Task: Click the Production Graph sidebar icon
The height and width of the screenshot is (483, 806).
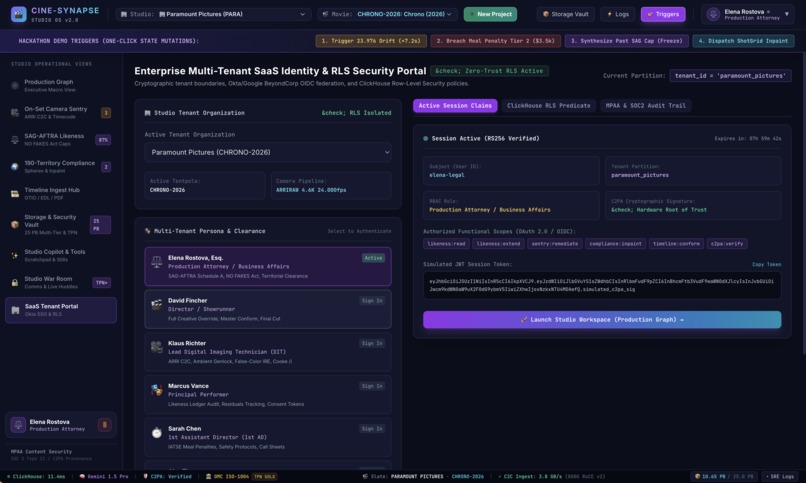Action: pos(15,85)
